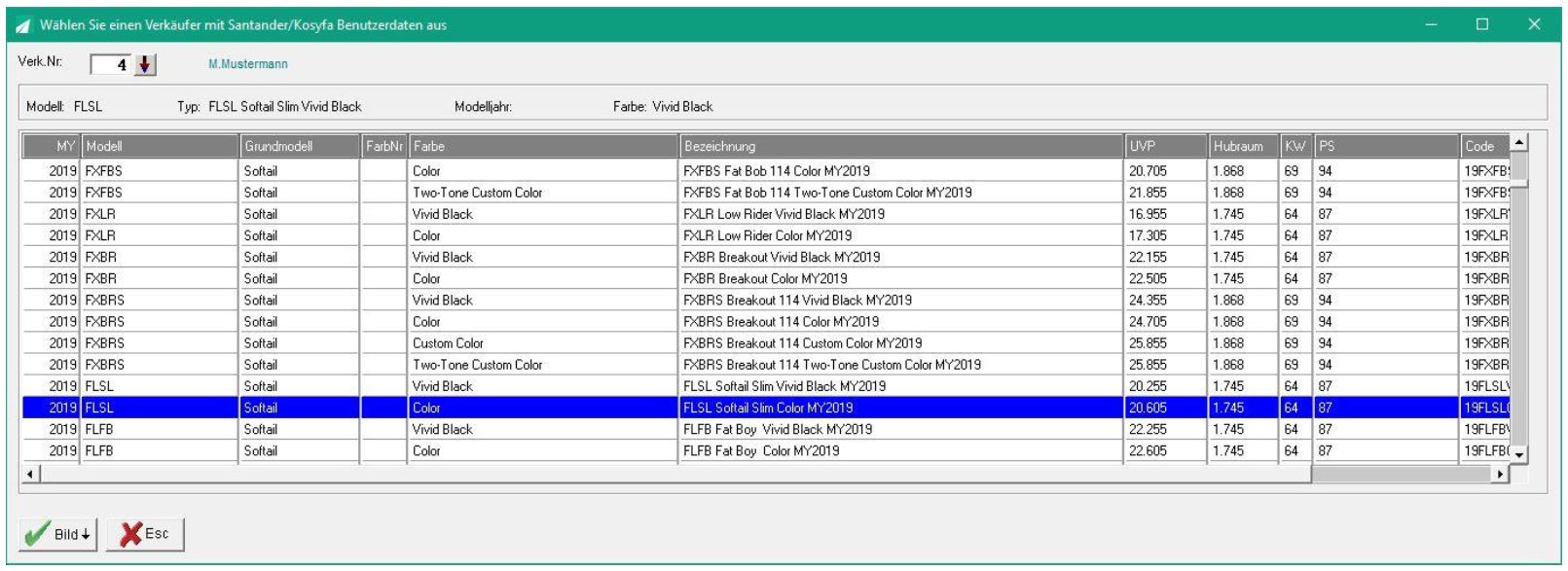This screenshot has width=1568, height=571.
Task: Click code cell 19FXLR in the Low Rider Color row
Action: coord(1486,235)
